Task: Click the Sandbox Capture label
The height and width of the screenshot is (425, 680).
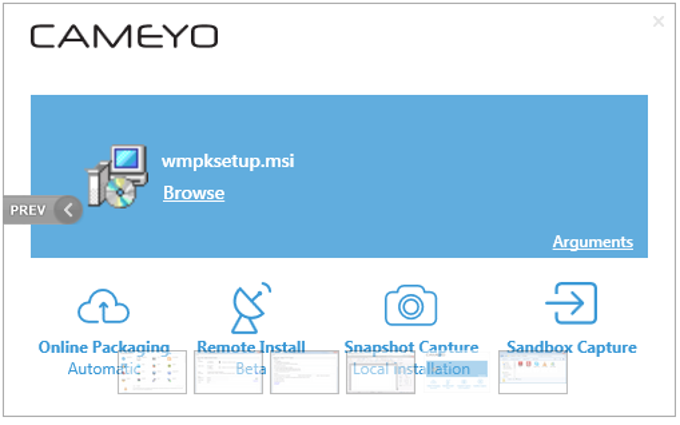Action: (x=572, y=347)
